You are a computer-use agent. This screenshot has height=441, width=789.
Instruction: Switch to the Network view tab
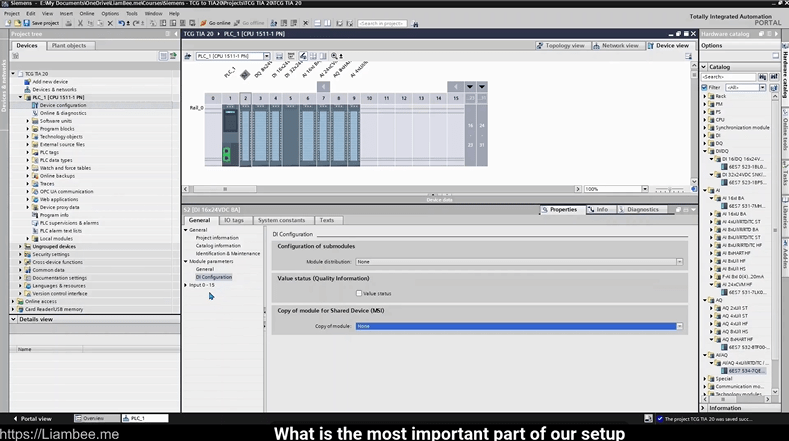point(616,45)
